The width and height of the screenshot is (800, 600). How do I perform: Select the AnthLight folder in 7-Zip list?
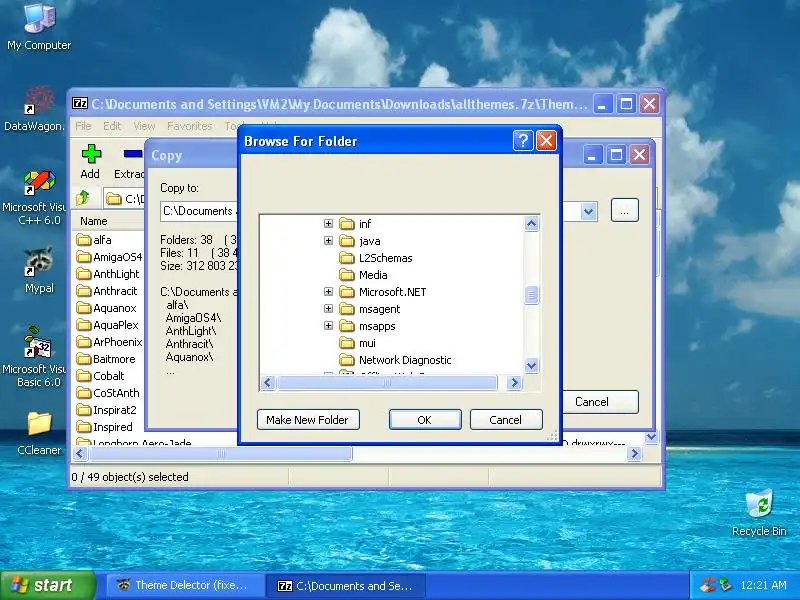click(x=108, y=274)
